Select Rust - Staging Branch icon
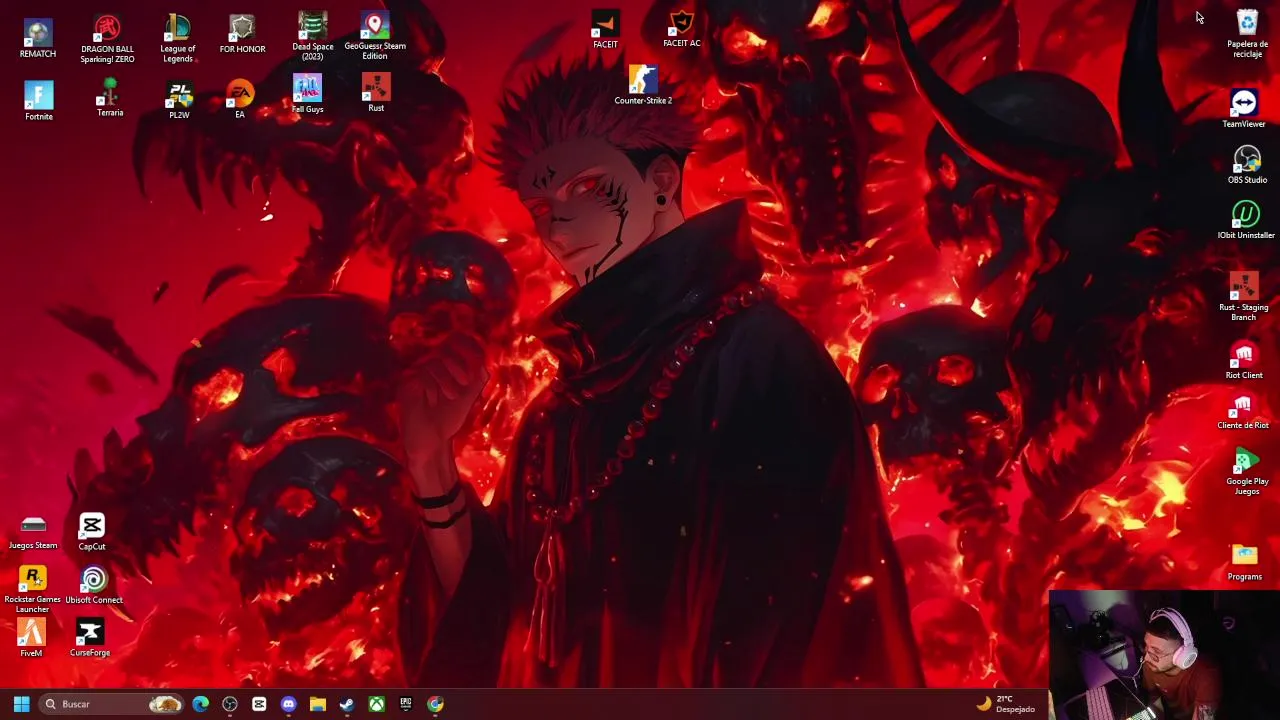This screenshot has width=1280, height=720. pos(1243,297)
